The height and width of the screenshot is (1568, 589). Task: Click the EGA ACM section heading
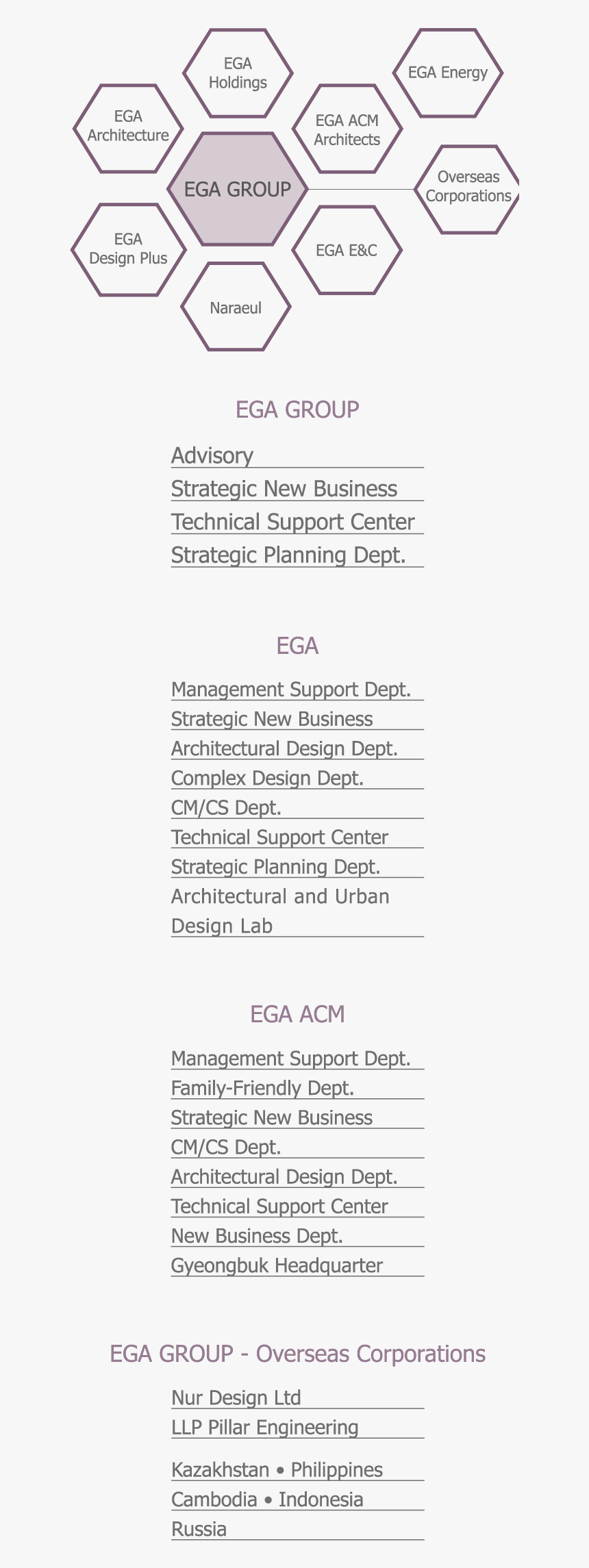point(297,1014)
